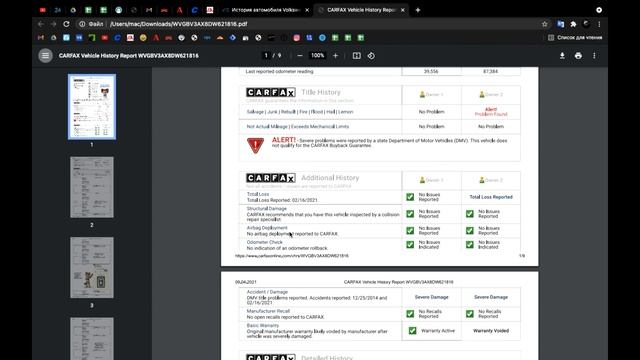Click Warranty Voided text
The height and width of the screenshot is (360, 640).
[491, 331]
